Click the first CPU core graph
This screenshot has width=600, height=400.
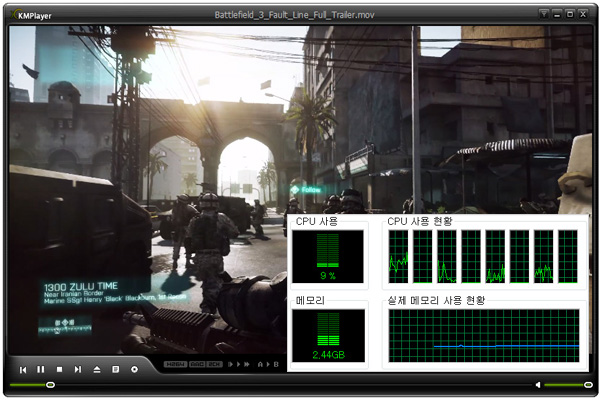(x=398, y=256)
